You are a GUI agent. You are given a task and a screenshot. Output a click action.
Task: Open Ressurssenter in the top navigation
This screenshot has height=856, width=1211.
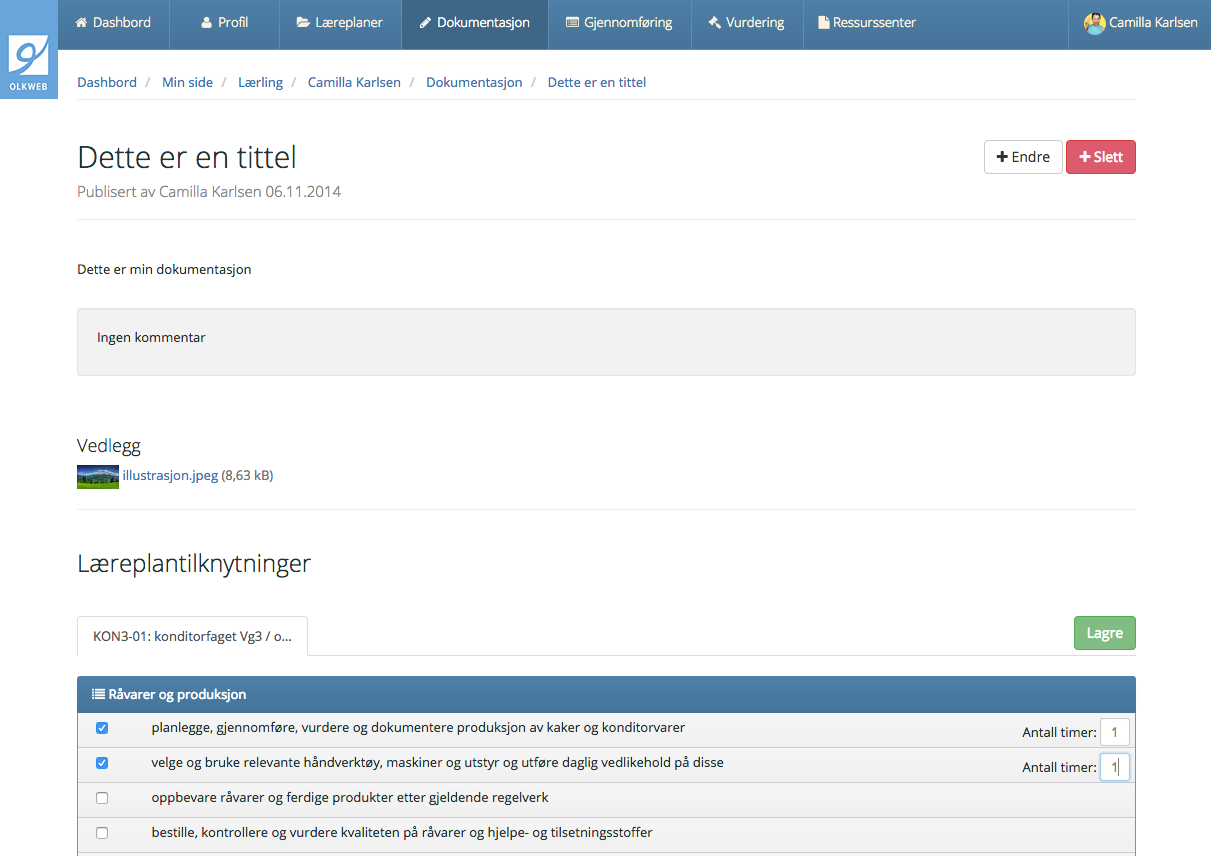(x=866, y=22)
